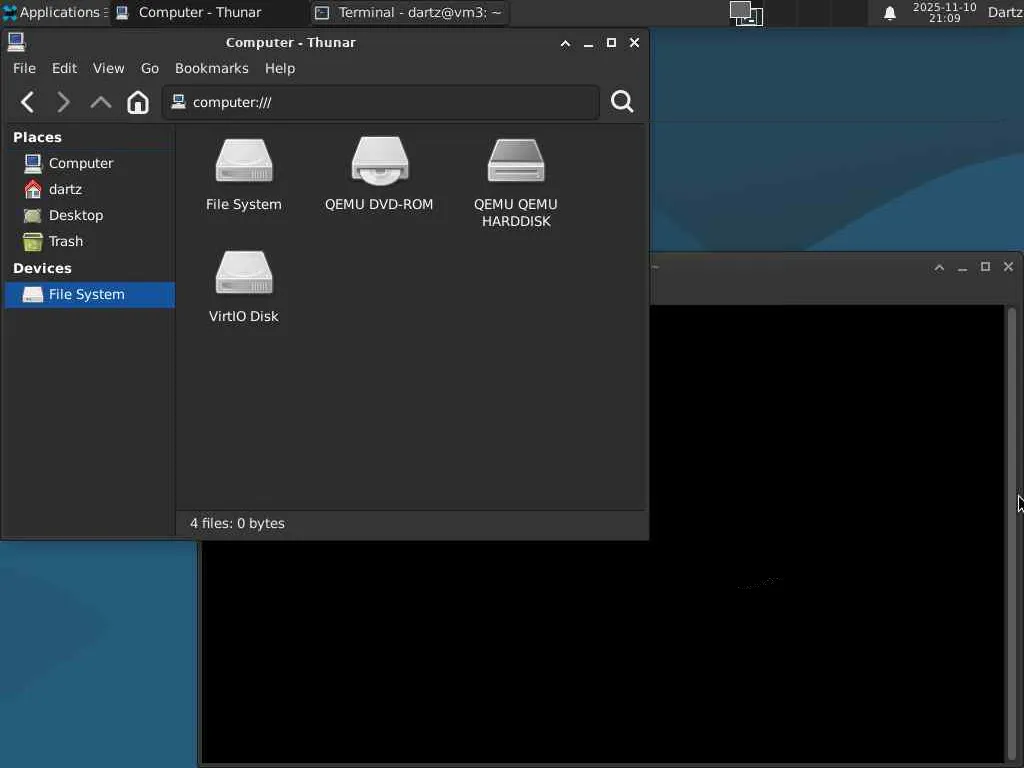
Task: Open the Edit menu
Action: tap(64, 68)
